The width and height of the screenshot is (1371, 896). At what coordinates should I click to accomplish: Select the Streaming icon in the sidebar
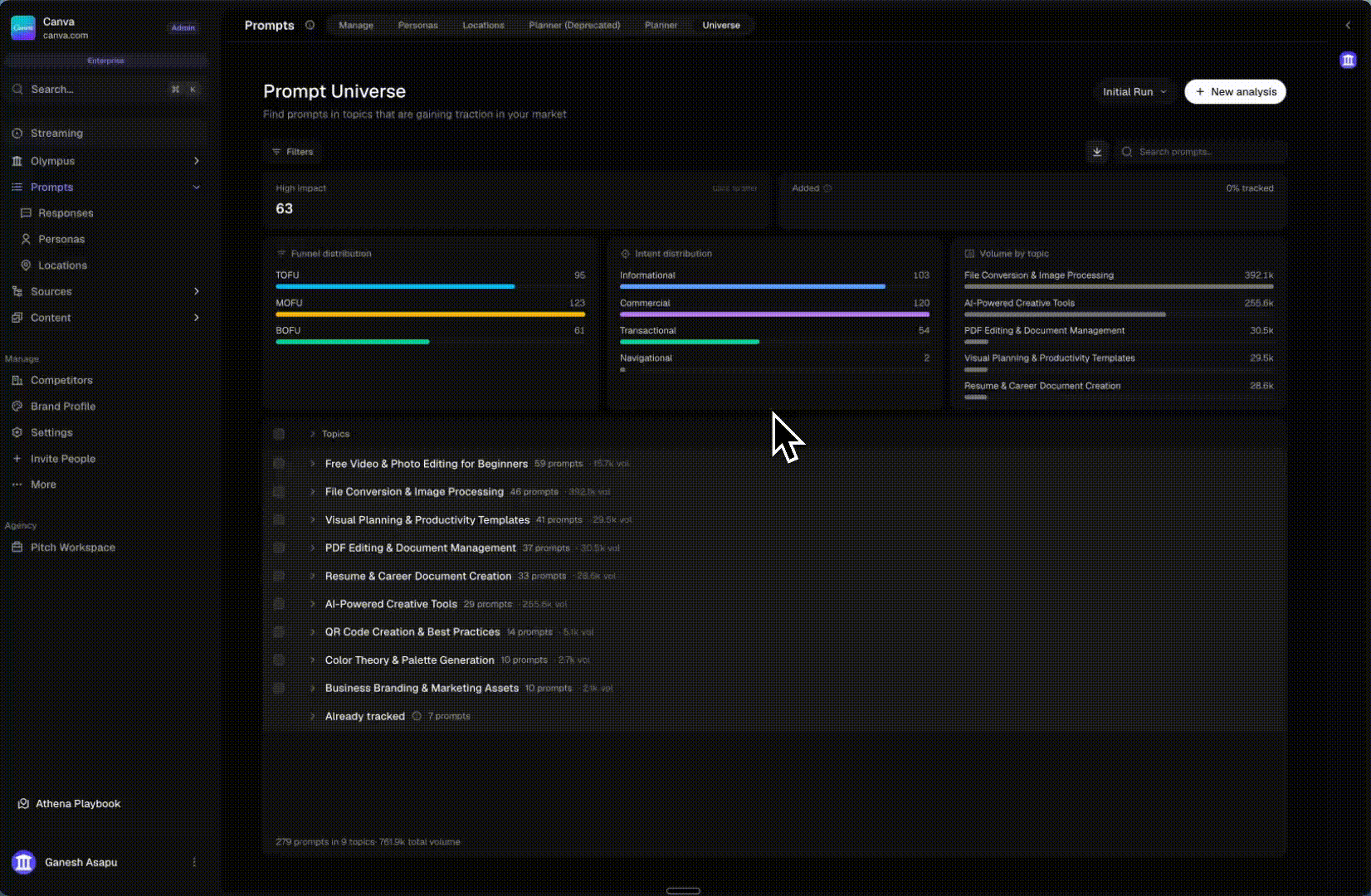[x=17, y=133]
